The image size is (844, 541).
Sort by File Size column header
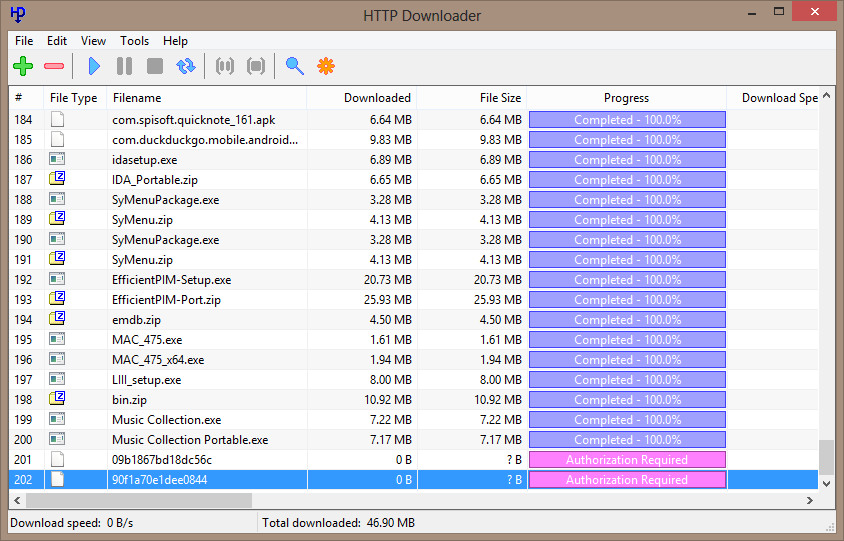(x=472, y=98)
